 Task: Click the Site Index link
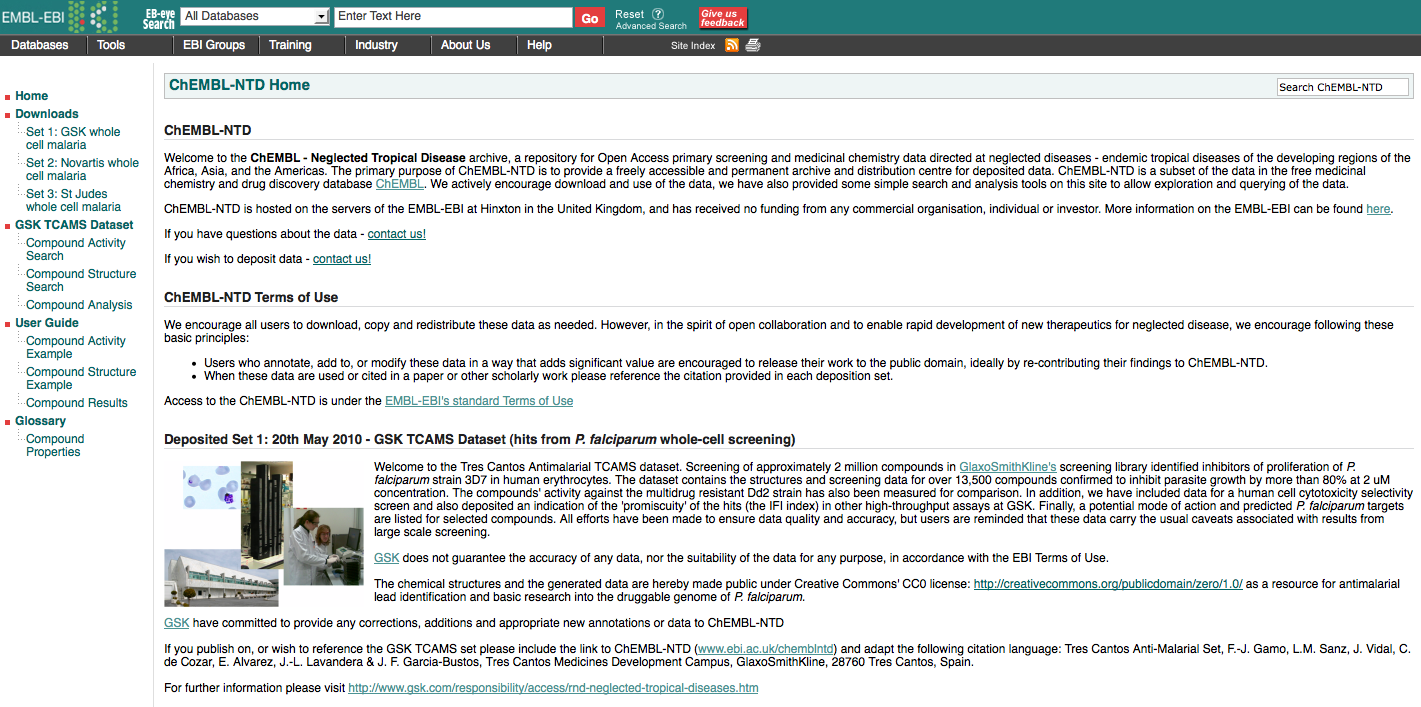click(693, 46)
